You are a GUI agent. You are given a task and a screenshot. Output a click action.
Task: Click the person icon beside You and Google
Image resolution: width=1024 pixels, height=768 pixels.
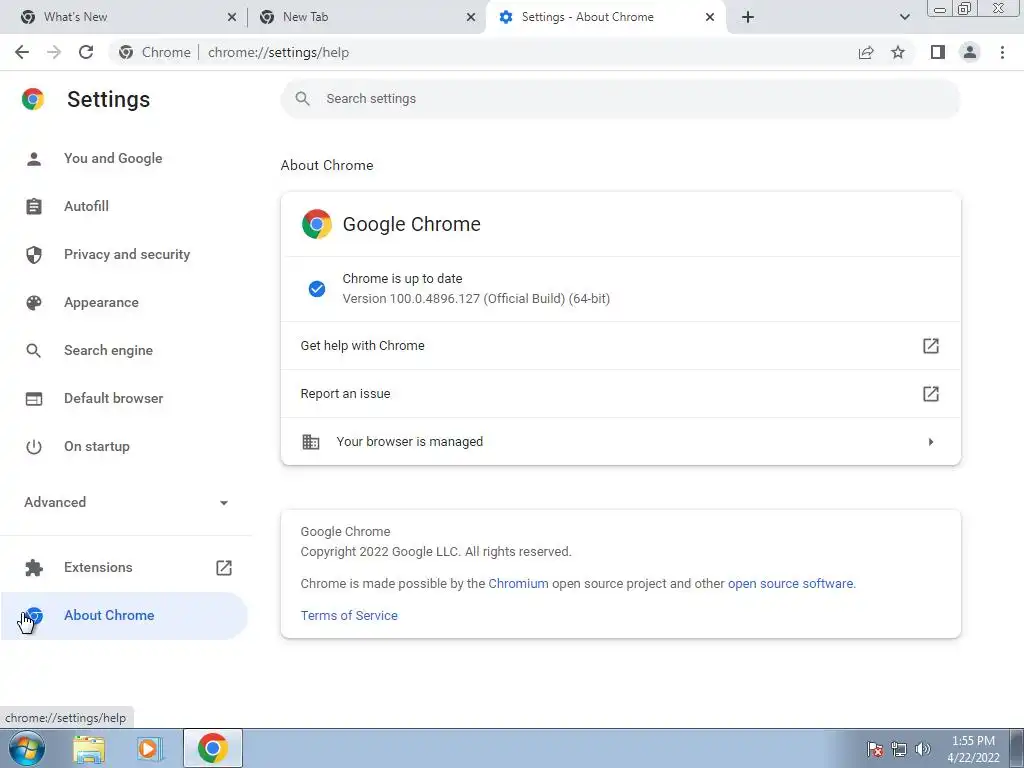click(34, 158)
